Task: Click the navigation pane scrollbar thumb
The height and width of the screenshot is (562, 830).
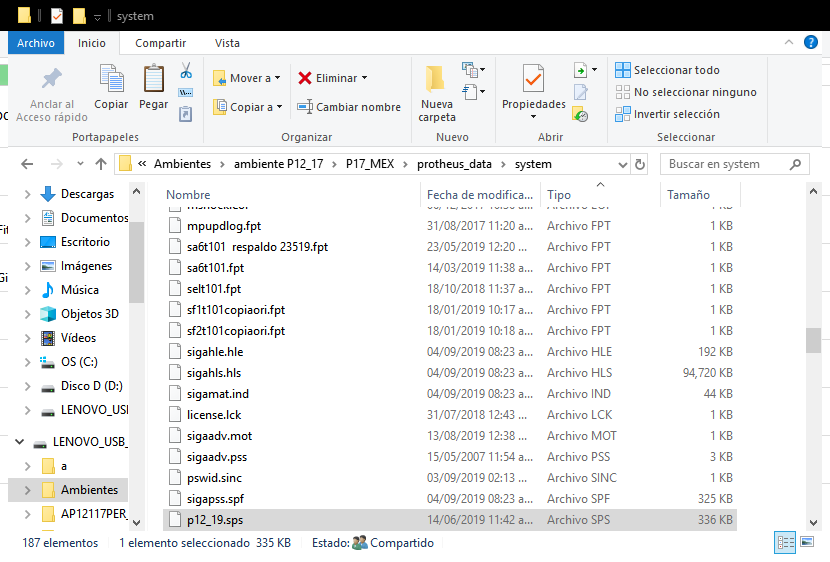Action: point(137,262)
